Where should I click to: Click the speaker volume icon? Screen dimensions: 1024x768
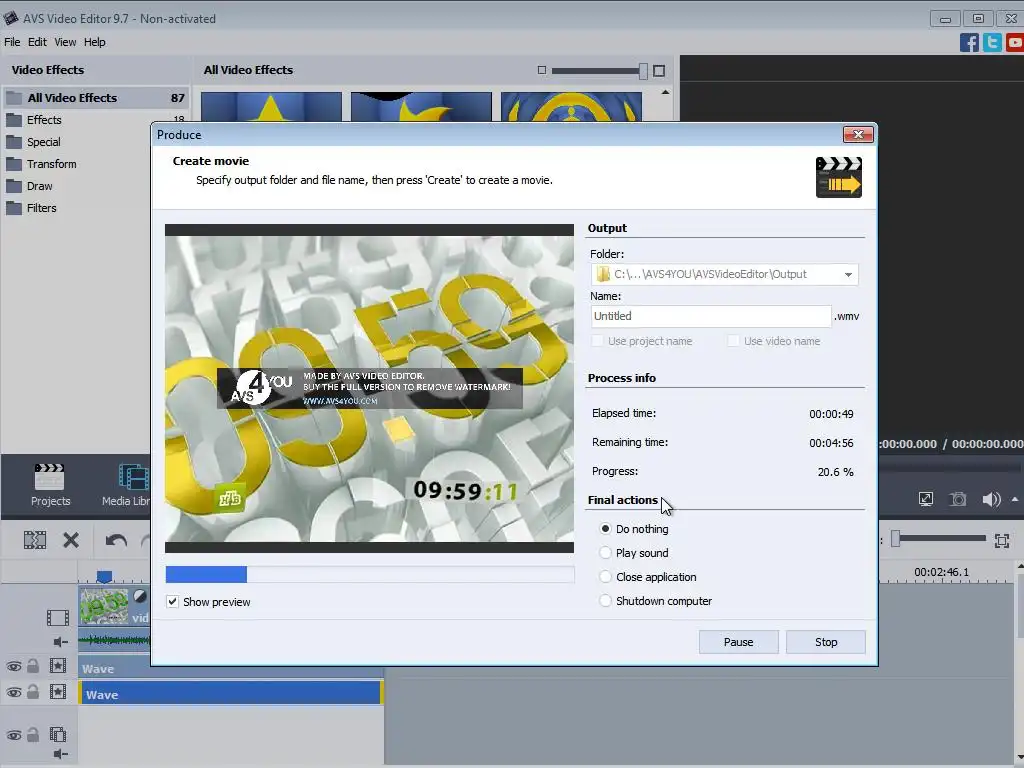pyautogui.click(x=991, y=500)
